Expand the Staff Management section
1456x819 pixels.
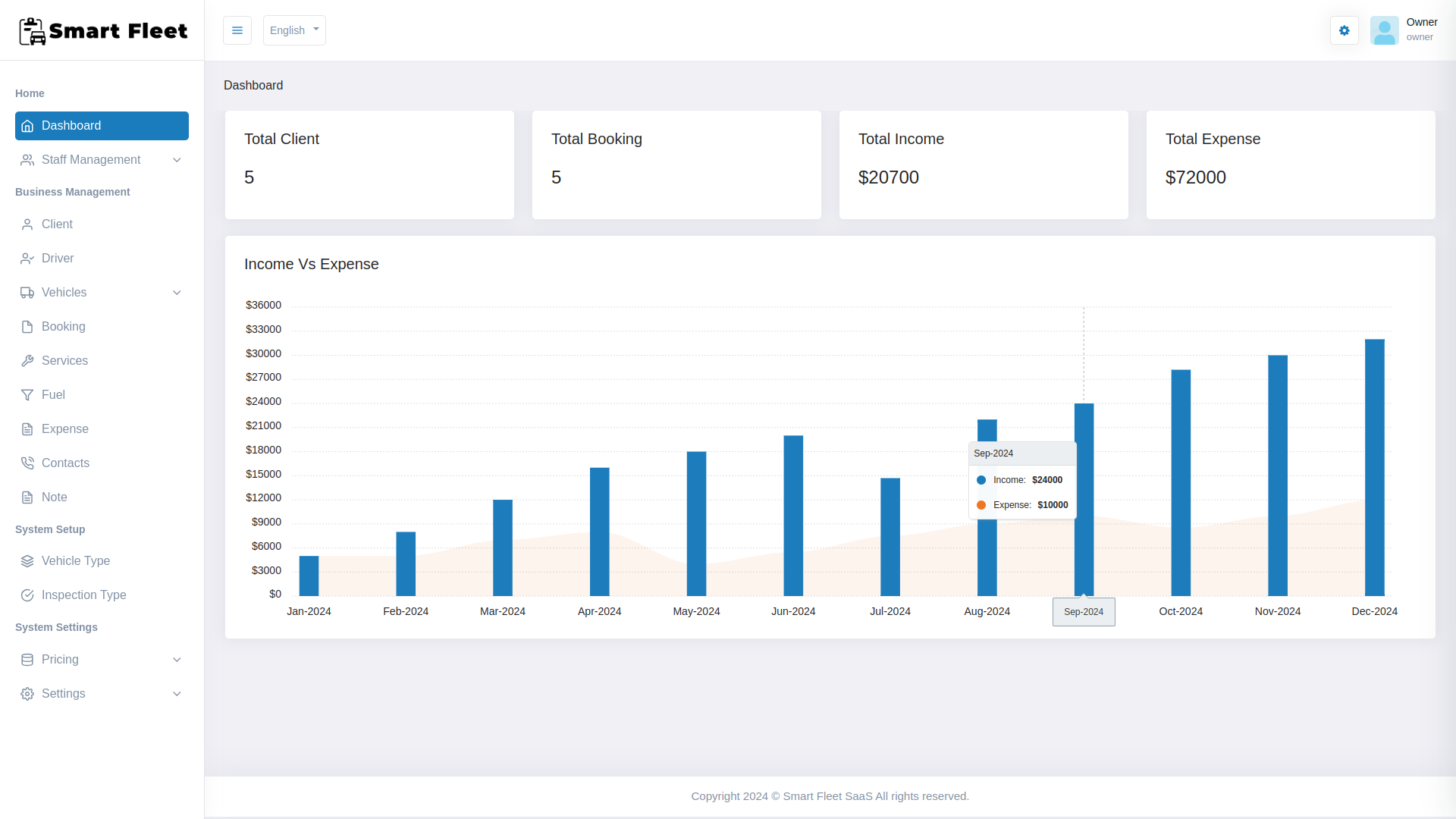click(x=101, y=159)
